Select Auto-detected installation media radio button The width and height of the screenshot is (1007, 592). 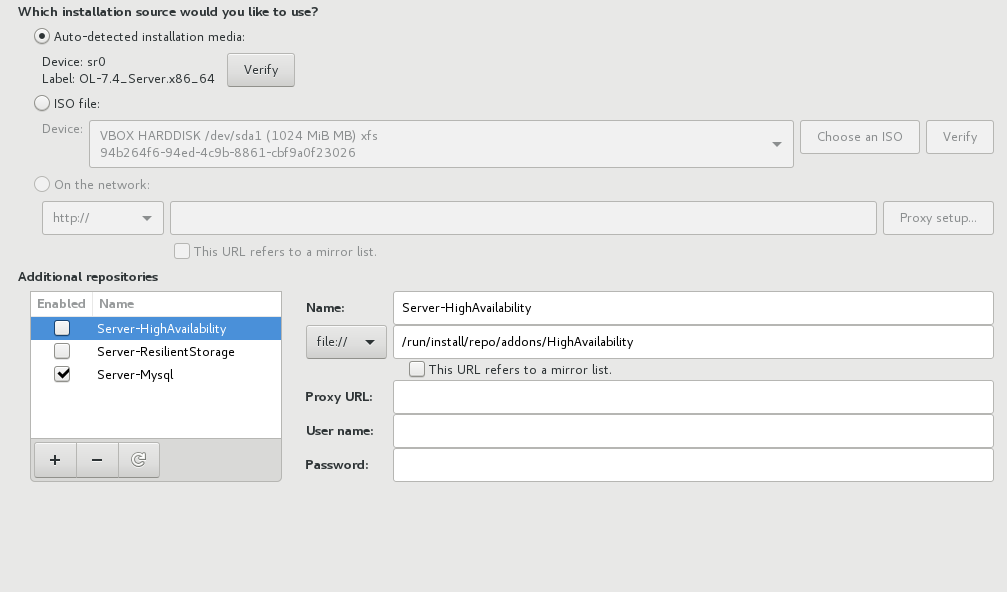pos(42,37)
